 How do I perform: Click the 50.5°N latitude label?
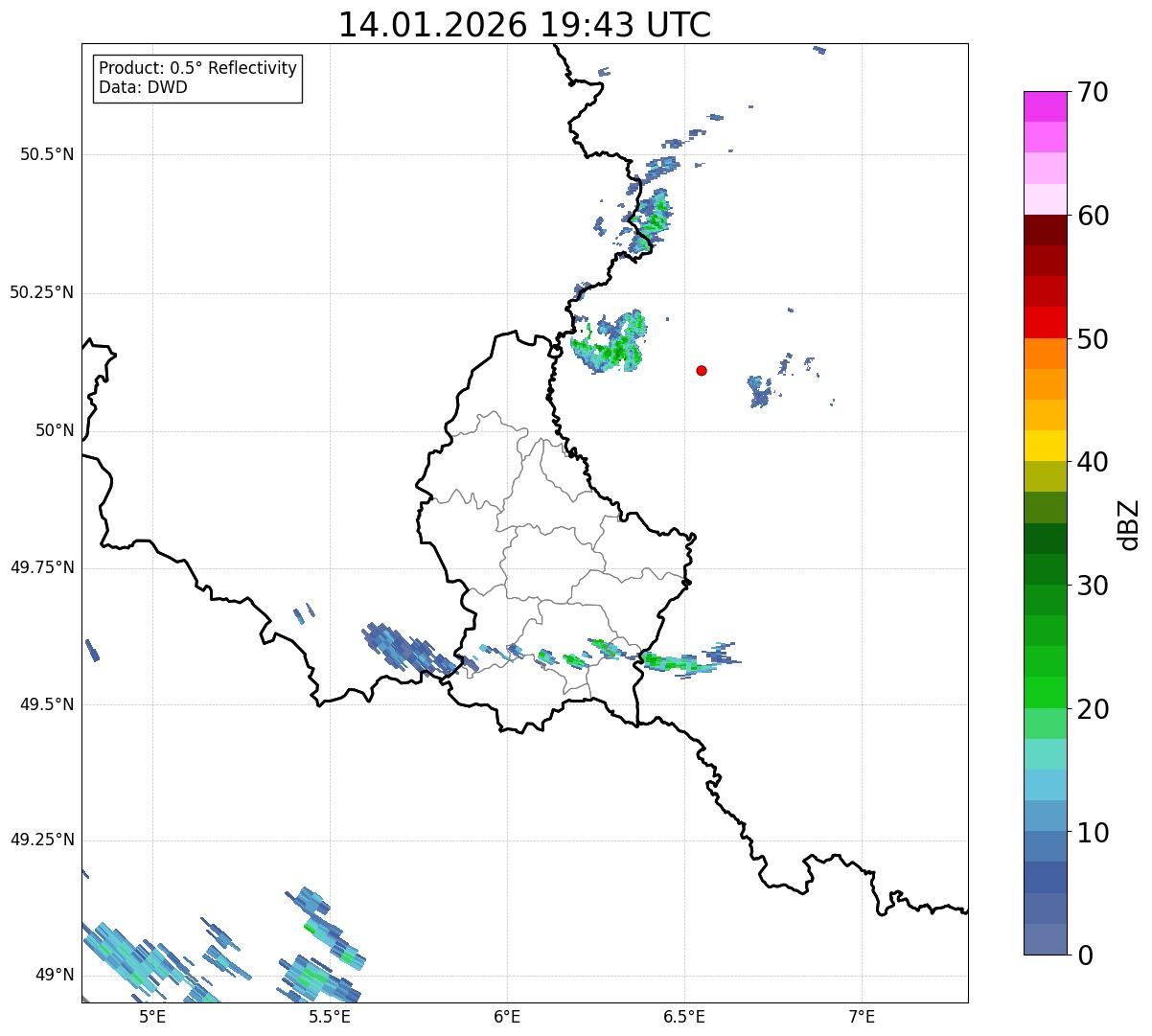tap(46, 154)
